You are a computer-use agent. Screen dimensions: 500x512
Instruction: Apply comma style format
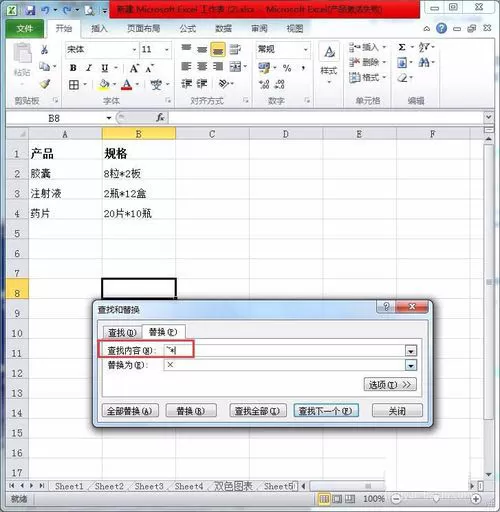tap(303, 68)
